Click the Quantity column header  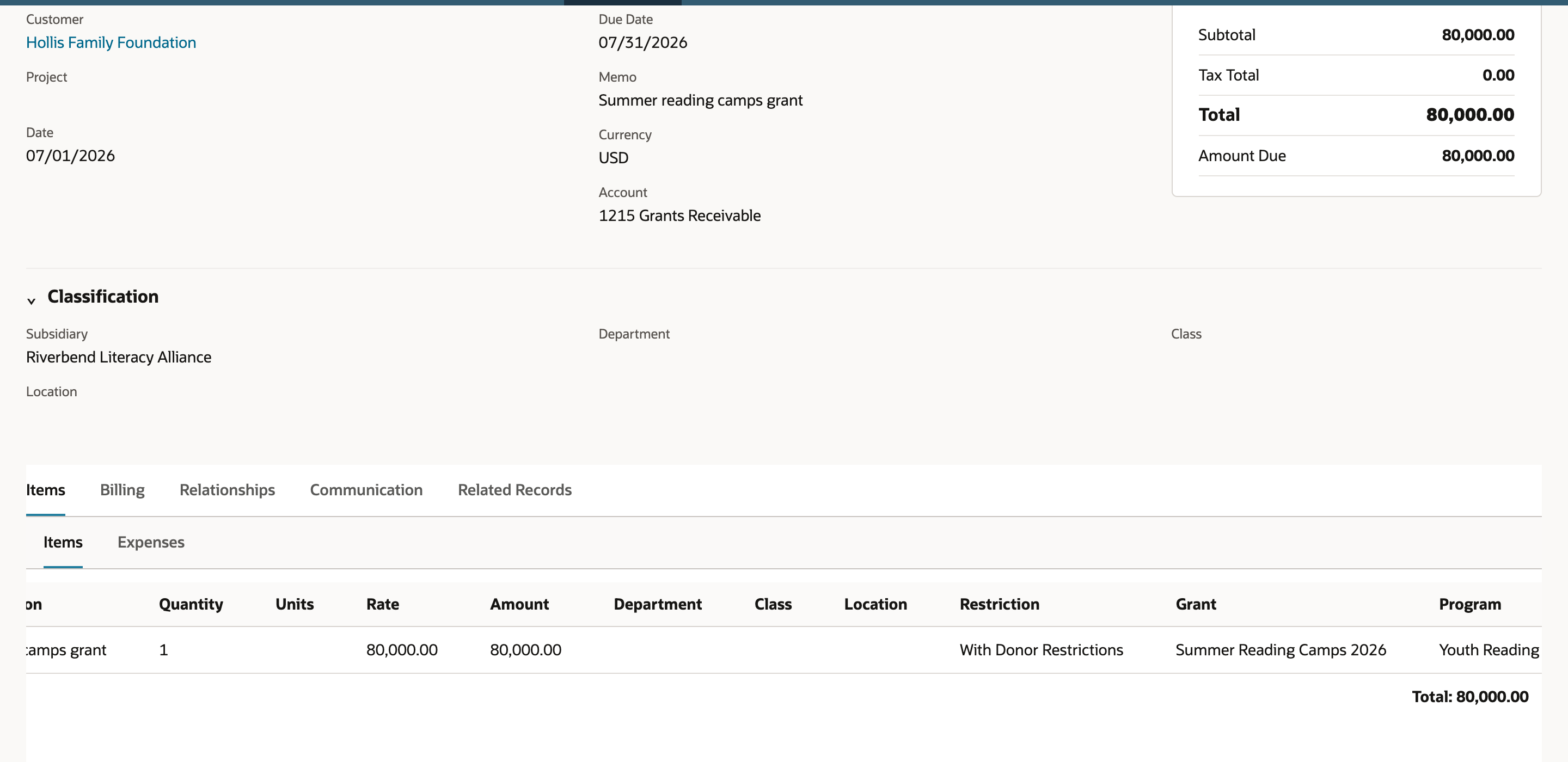coord(191,604)
